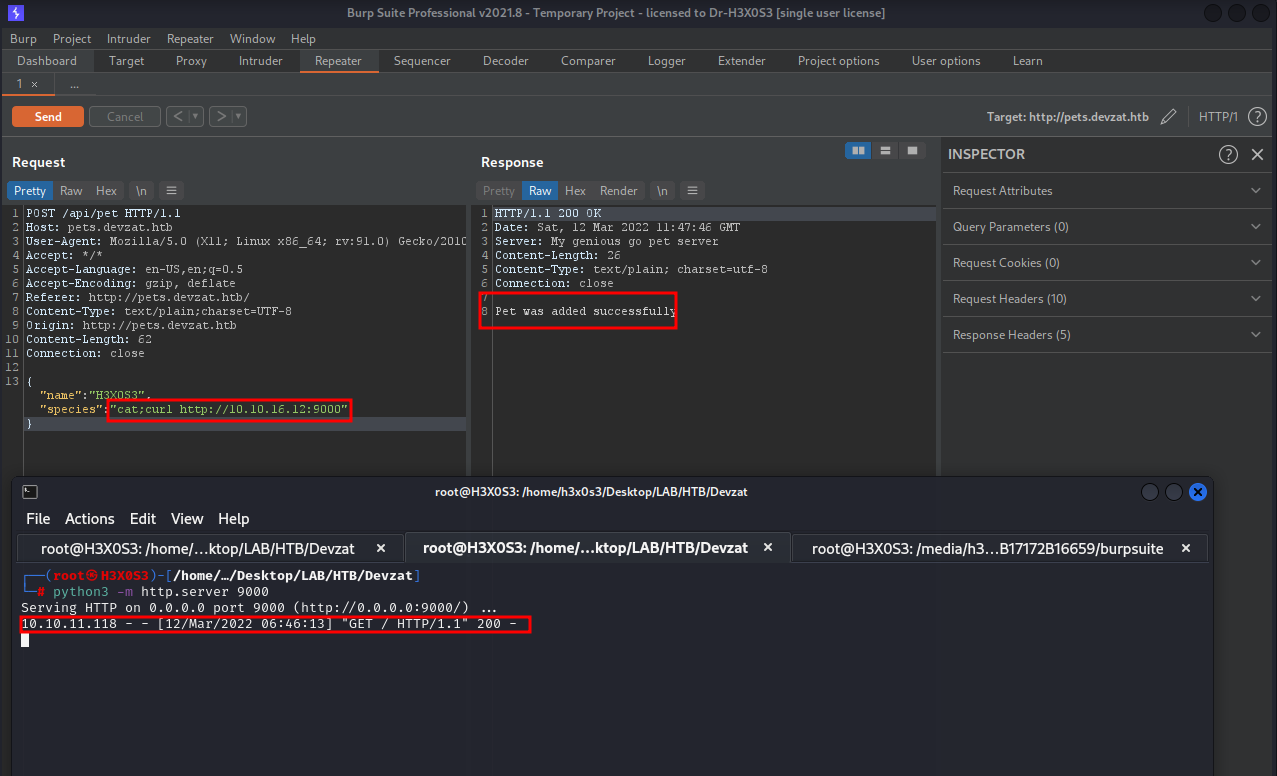
Task: Switch Request view to Pretty
Action: [30, 190]
